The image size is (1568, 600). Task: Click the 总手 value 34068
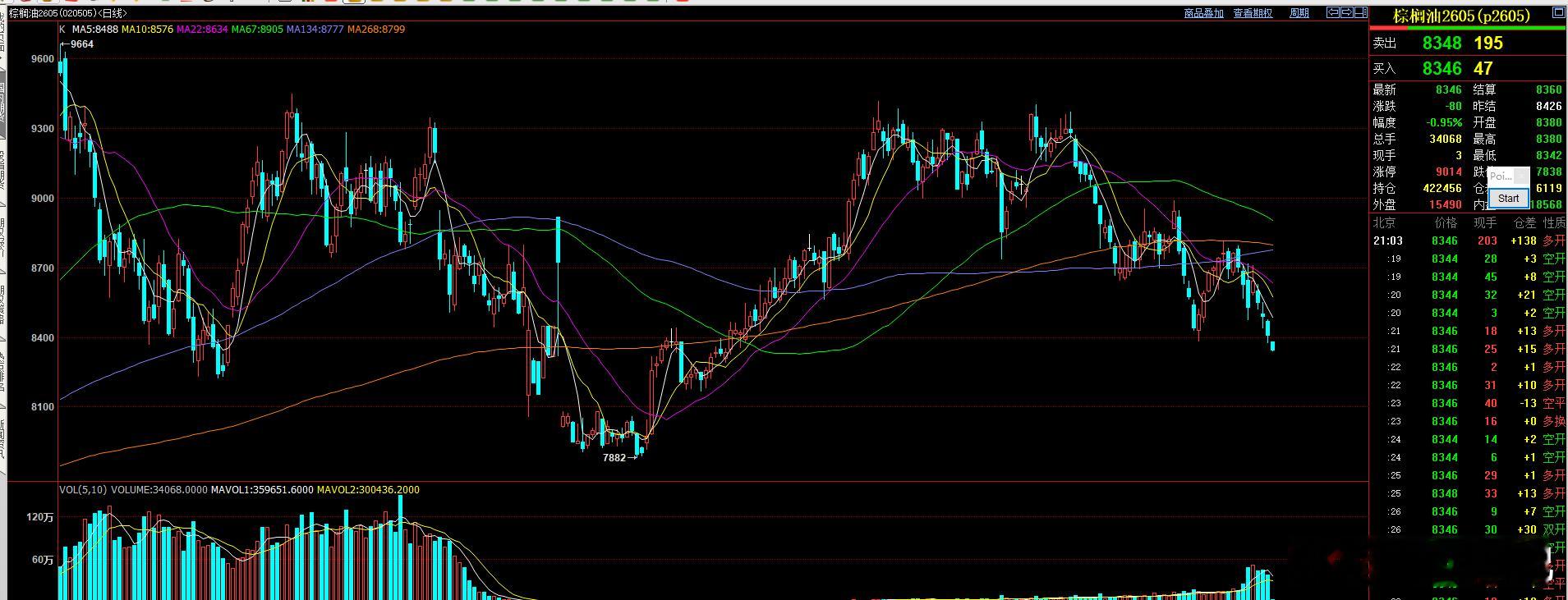1446,139
